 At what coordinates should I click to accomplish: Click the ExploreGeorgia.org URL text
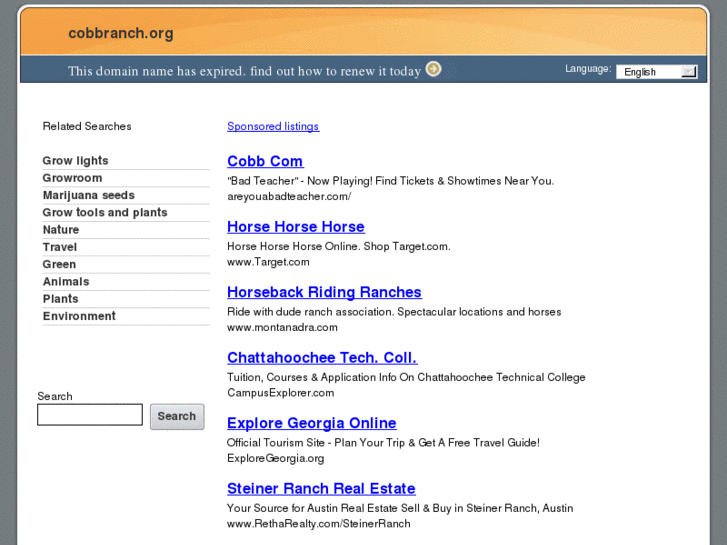point(275,458)
